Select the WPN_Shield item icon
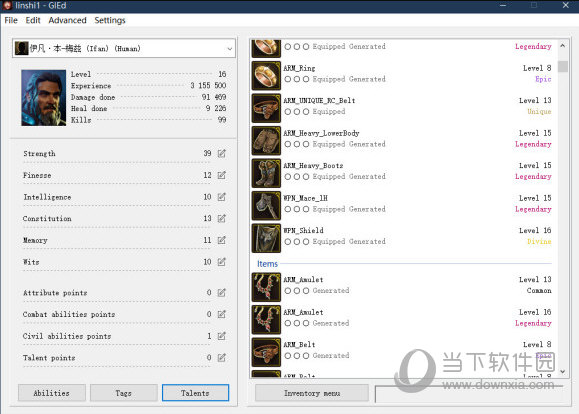Screen dimensions: 579x414 [266, 238]
